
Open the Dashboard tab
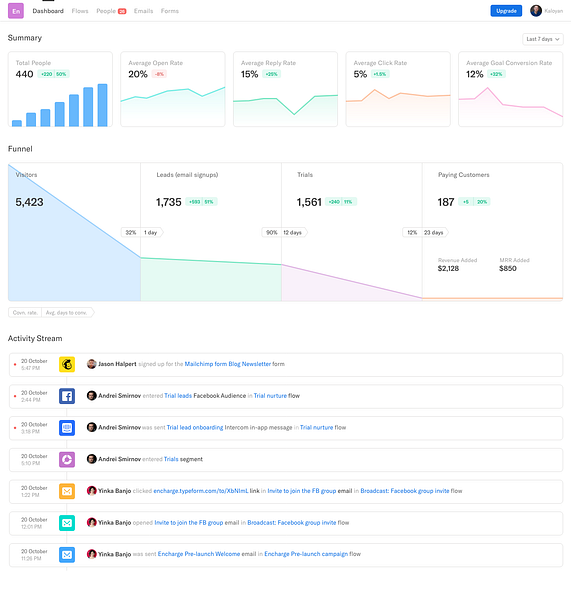(x=48, y=11)
